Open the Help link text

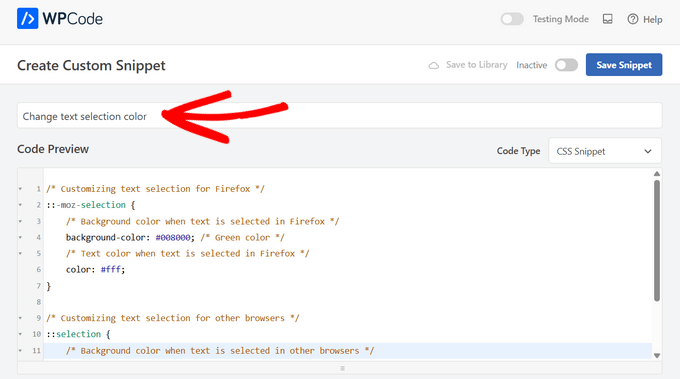(652, 20)
